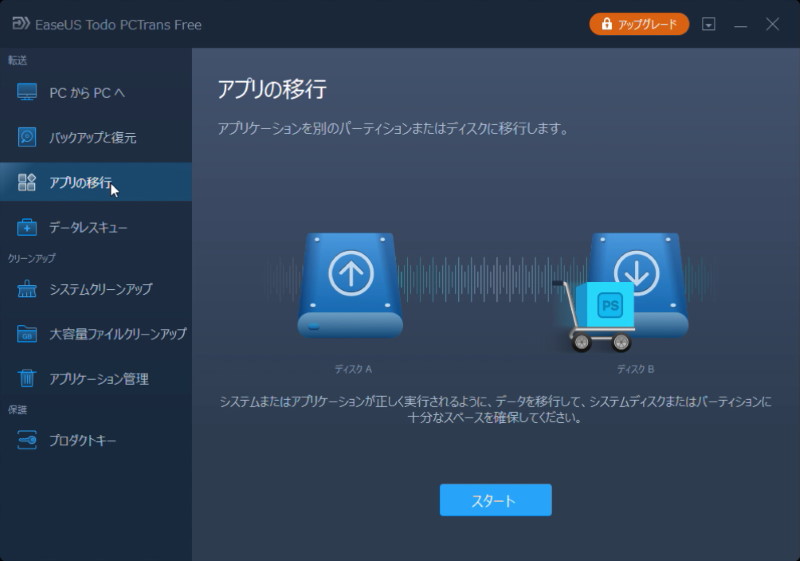Click the EaseUS Todo PCTrans Free title
Viewport: 800px width, 561px height.
(118, 24)
